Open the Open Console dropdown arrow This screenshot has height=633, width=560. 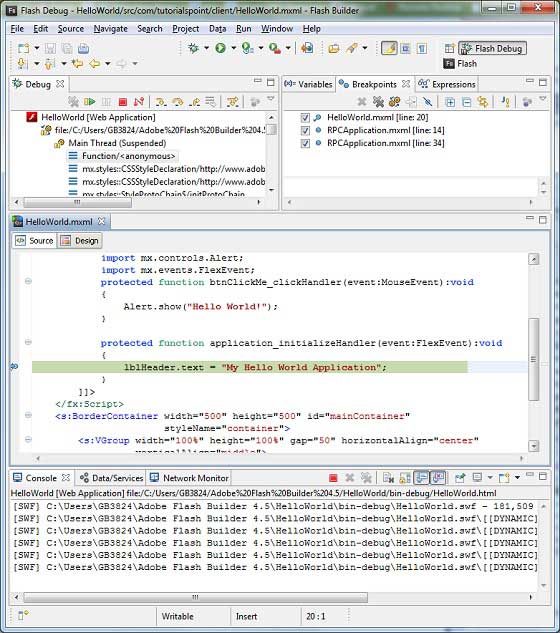(x=517, y=478)
